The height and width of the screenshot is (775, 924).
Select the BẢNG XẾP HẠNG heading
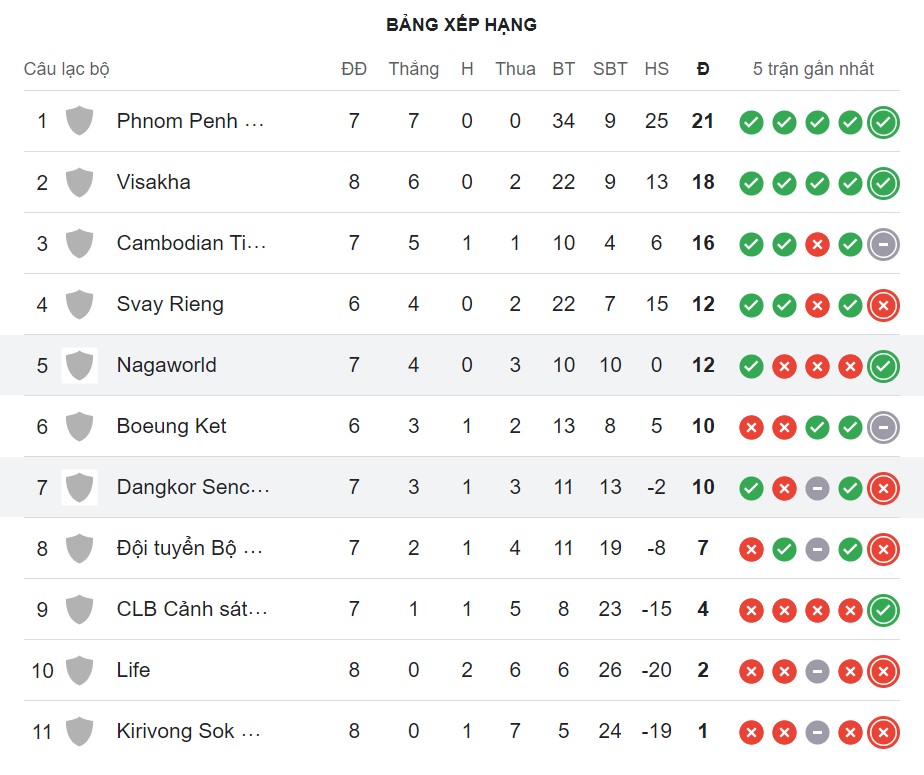(462, 23)
